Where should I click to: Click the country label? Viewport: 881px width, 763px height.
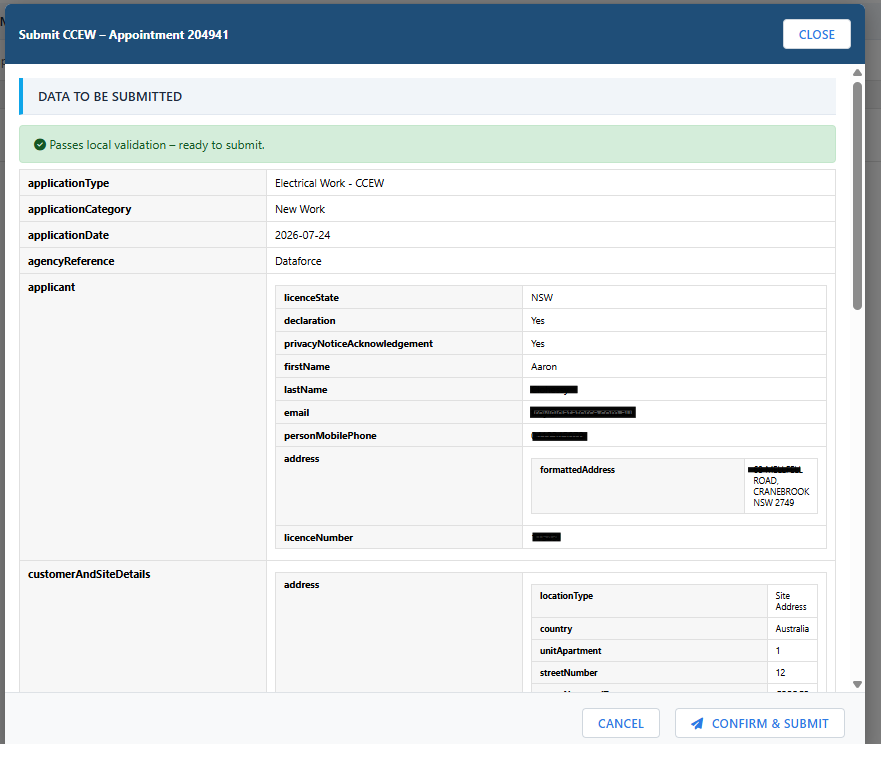click(556, 629)
